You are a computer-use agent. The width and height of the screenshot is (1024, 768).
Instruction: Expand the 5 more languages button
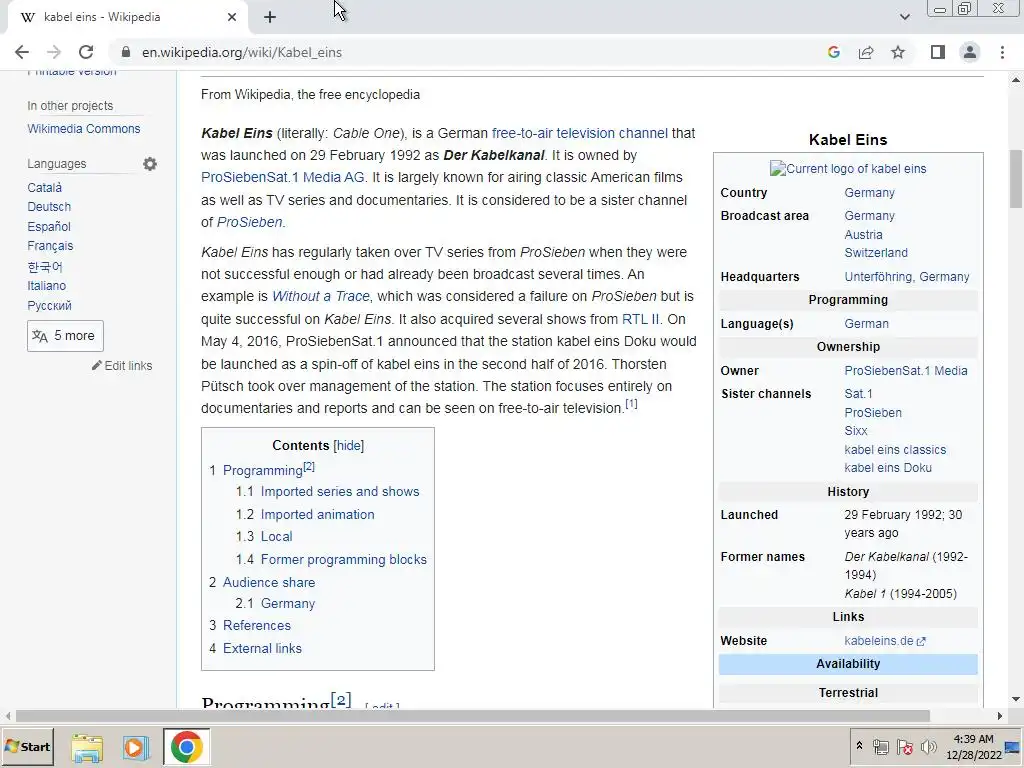[65, 336]
